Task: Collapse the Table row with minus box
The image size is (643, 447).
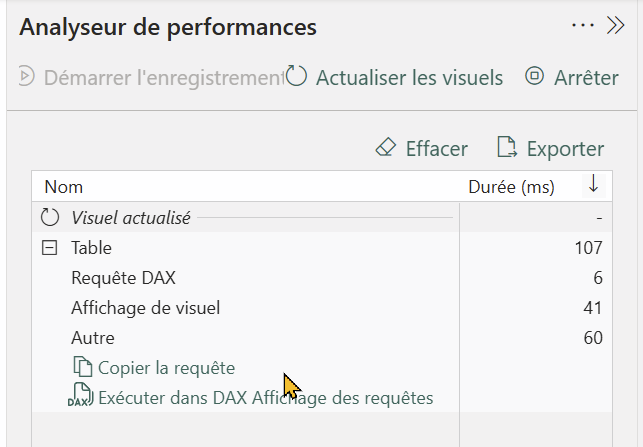Action: 50,248
